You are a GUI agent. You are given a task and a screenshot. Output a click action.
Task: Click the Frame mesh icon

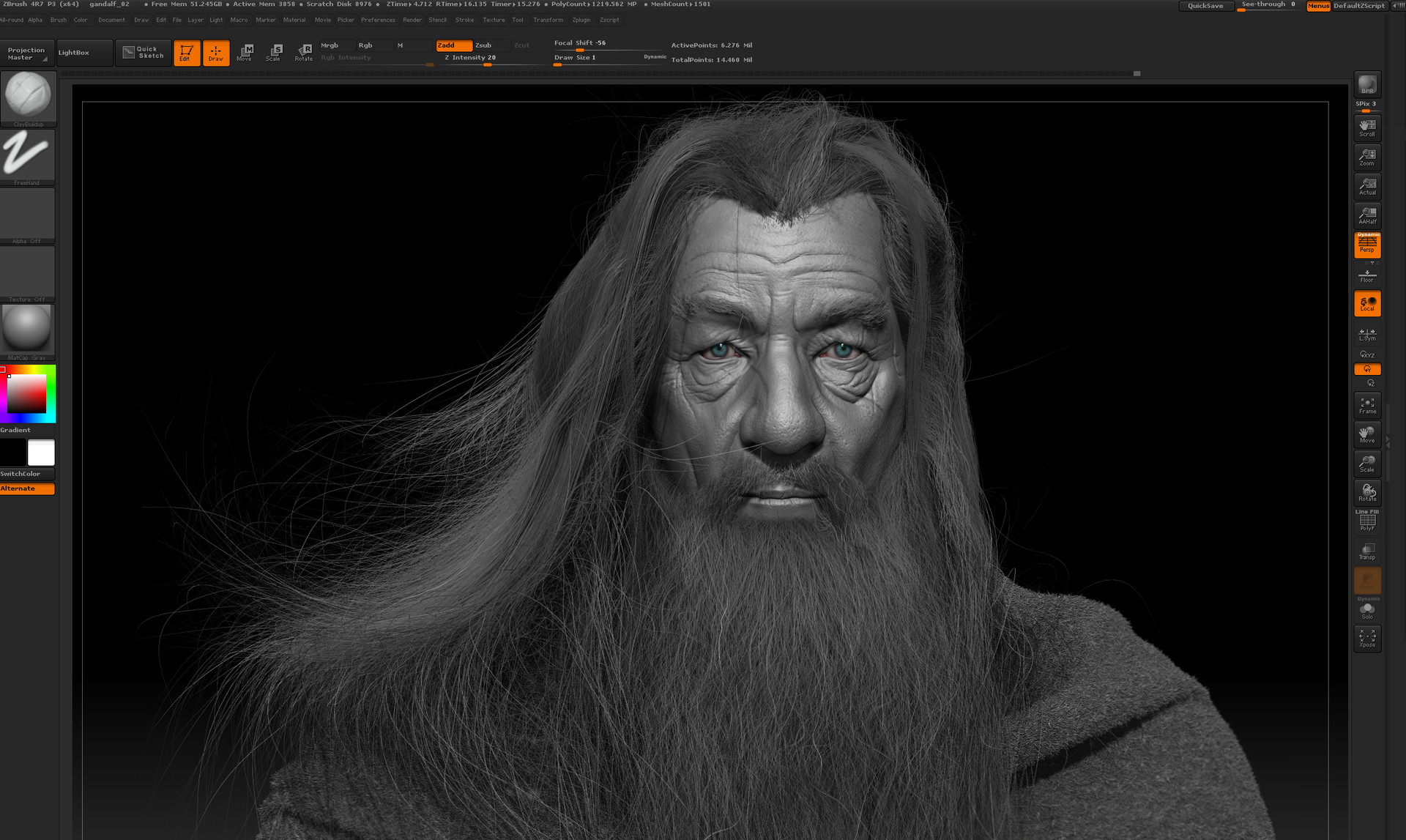[x=1367, y=405]
